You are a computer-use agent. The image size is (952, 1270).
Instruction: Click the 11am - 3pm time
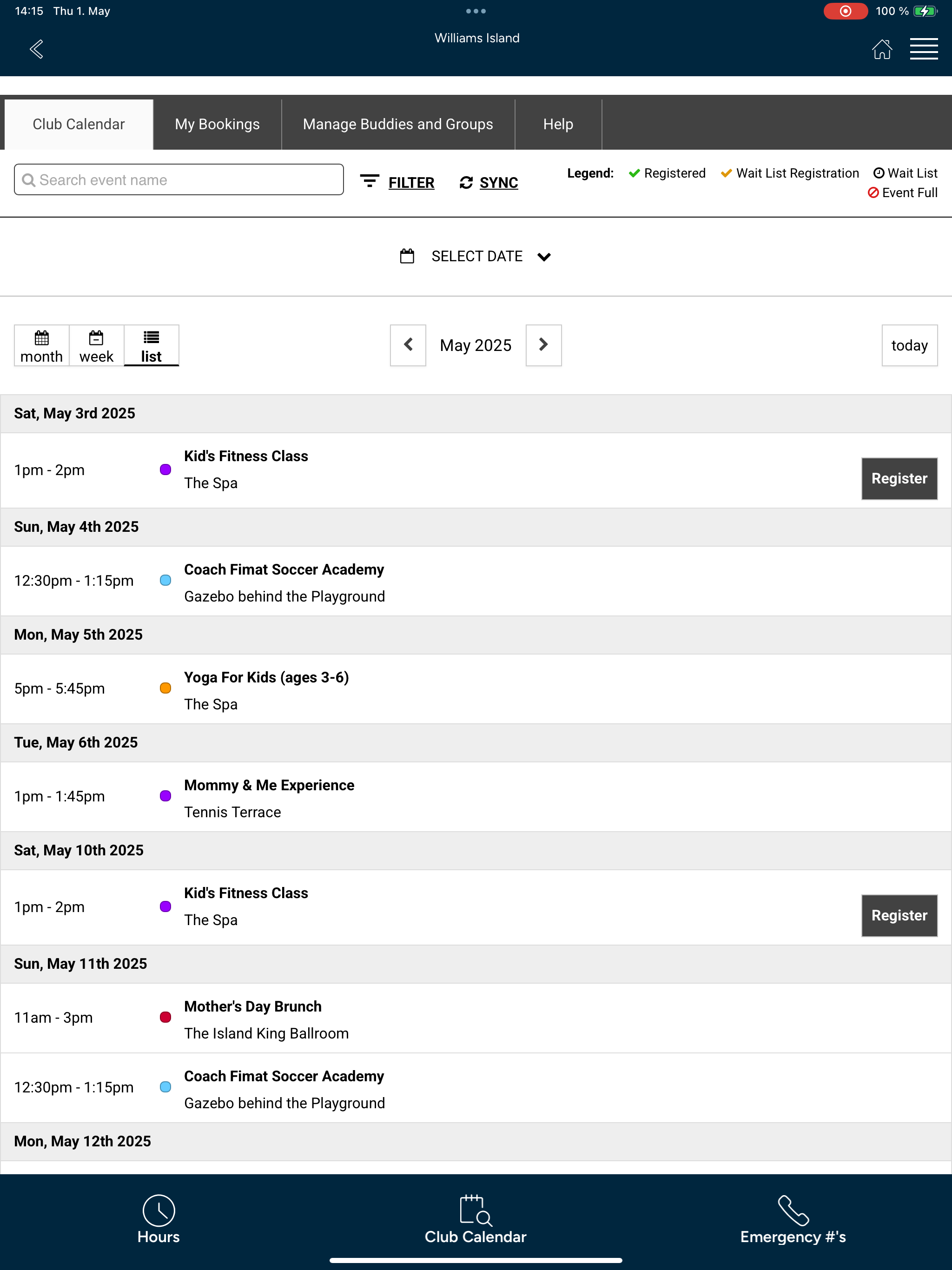[x=53, y=1018]
